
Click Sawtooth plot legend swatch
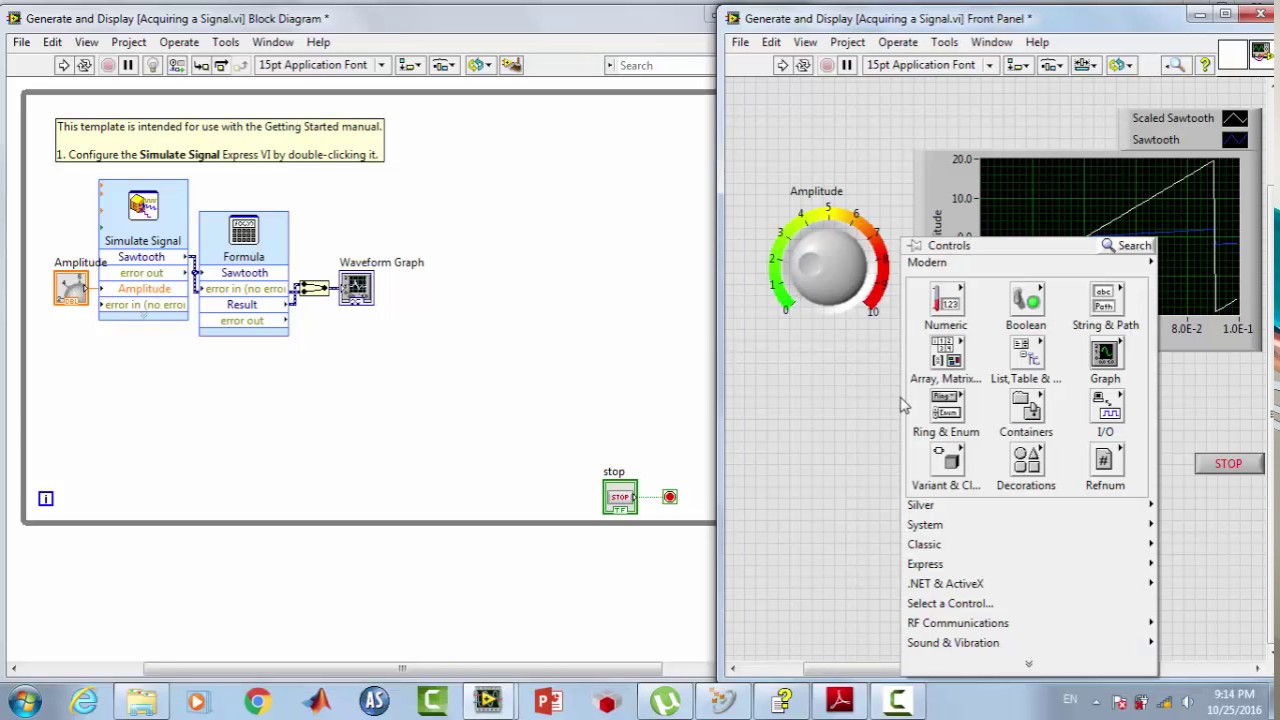[x=1235, y=140]
